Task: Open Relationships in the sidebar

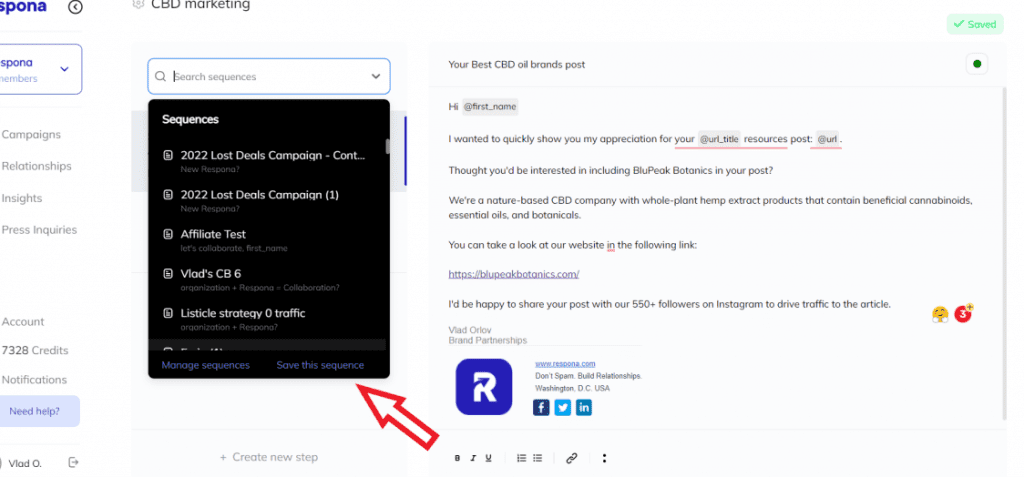Action: pos(37,166)
